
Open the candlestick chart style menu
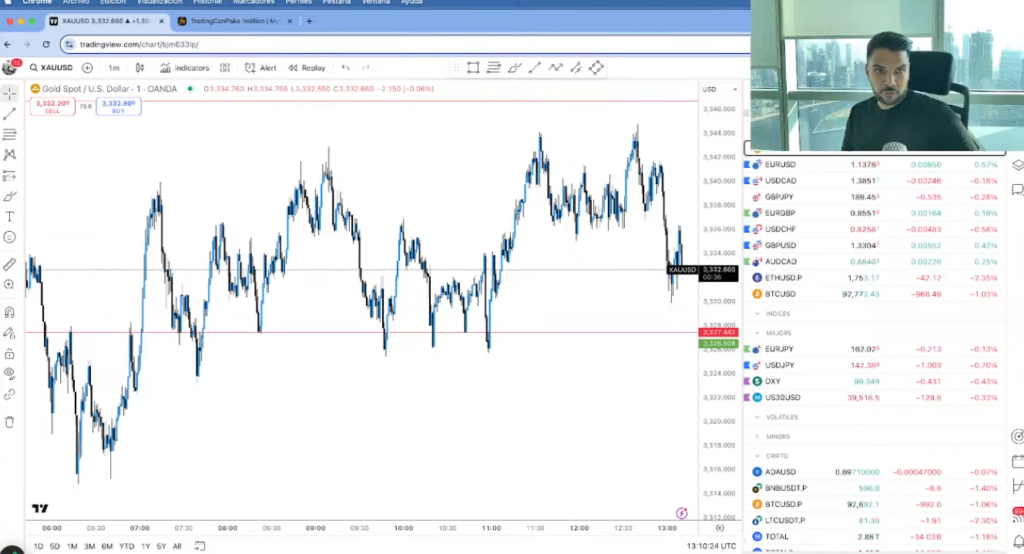click(x=140, y=67)
